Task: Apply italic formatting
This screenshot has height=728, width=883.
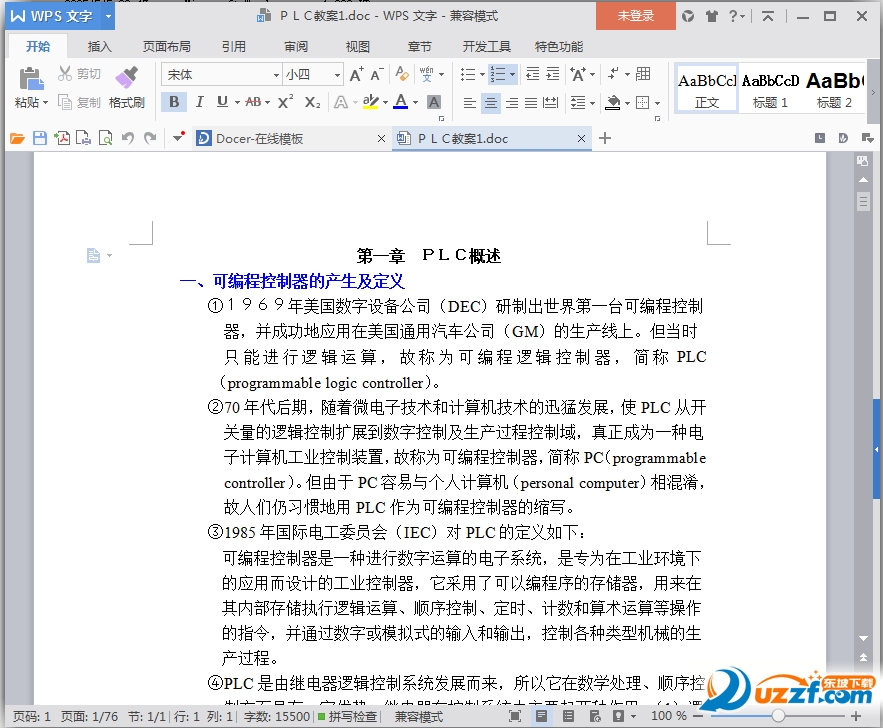Action: point(199,102)
